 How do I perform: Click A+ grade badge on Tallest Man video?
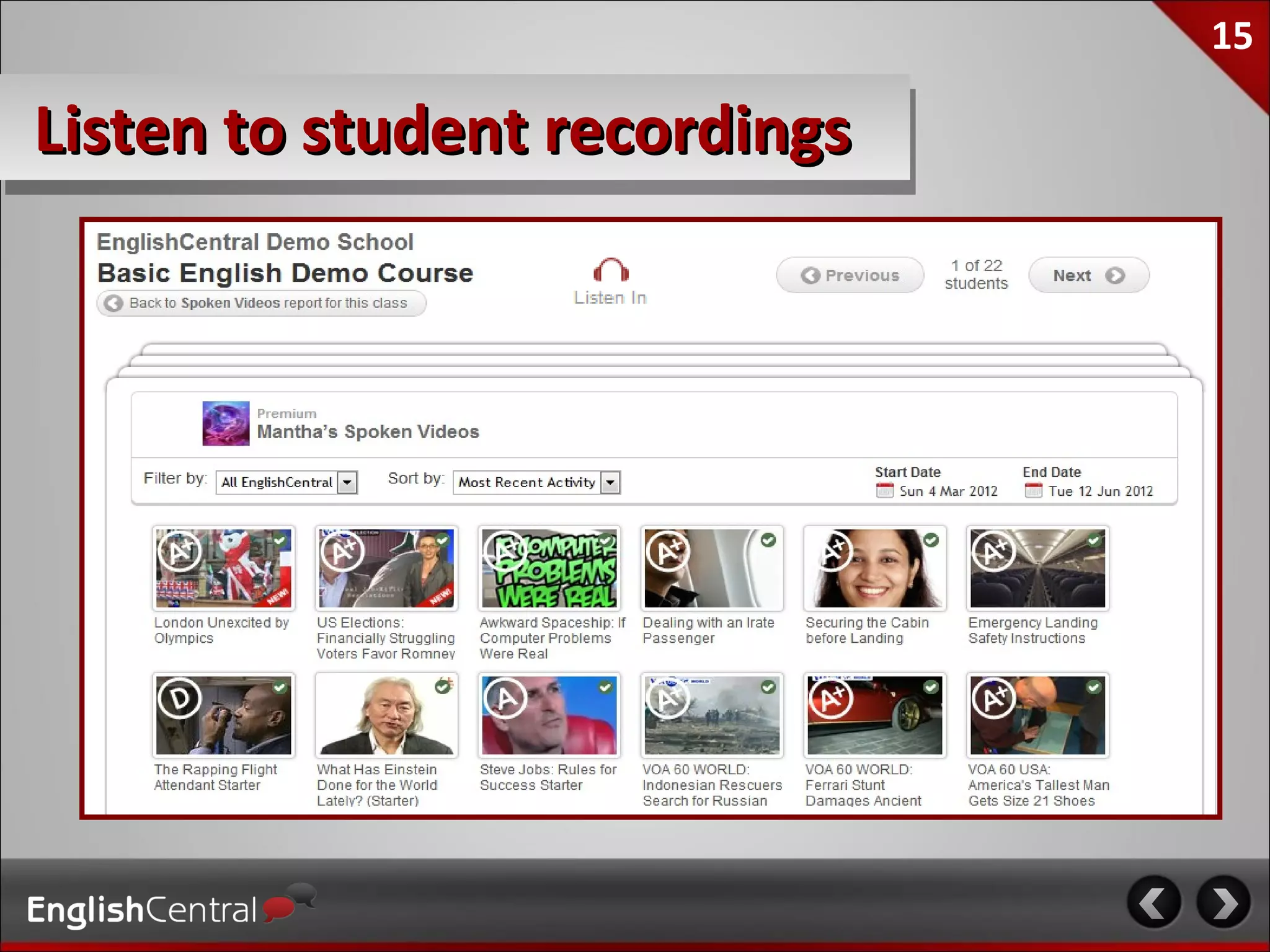(x=993, y=698)
